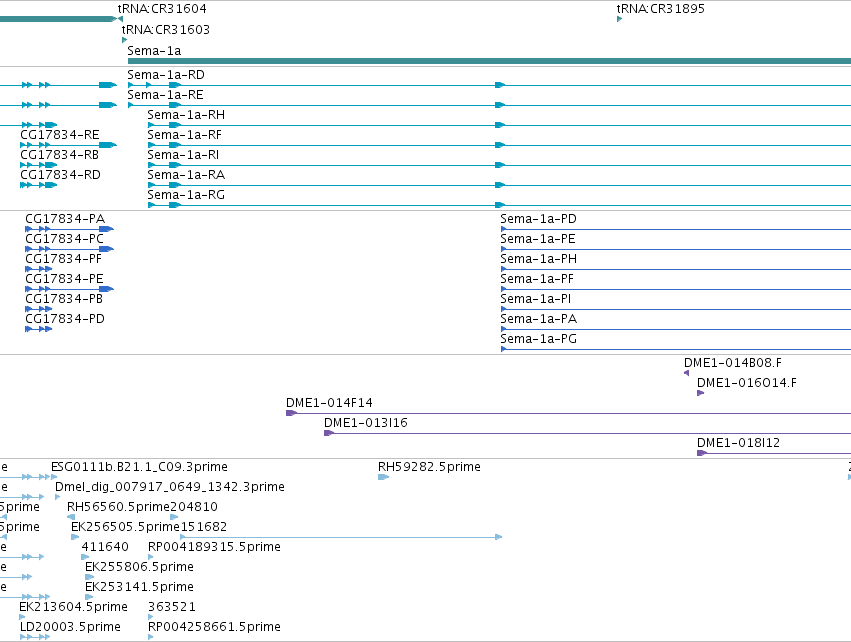Select transcript Sema-1a-RE

(166, 95)
